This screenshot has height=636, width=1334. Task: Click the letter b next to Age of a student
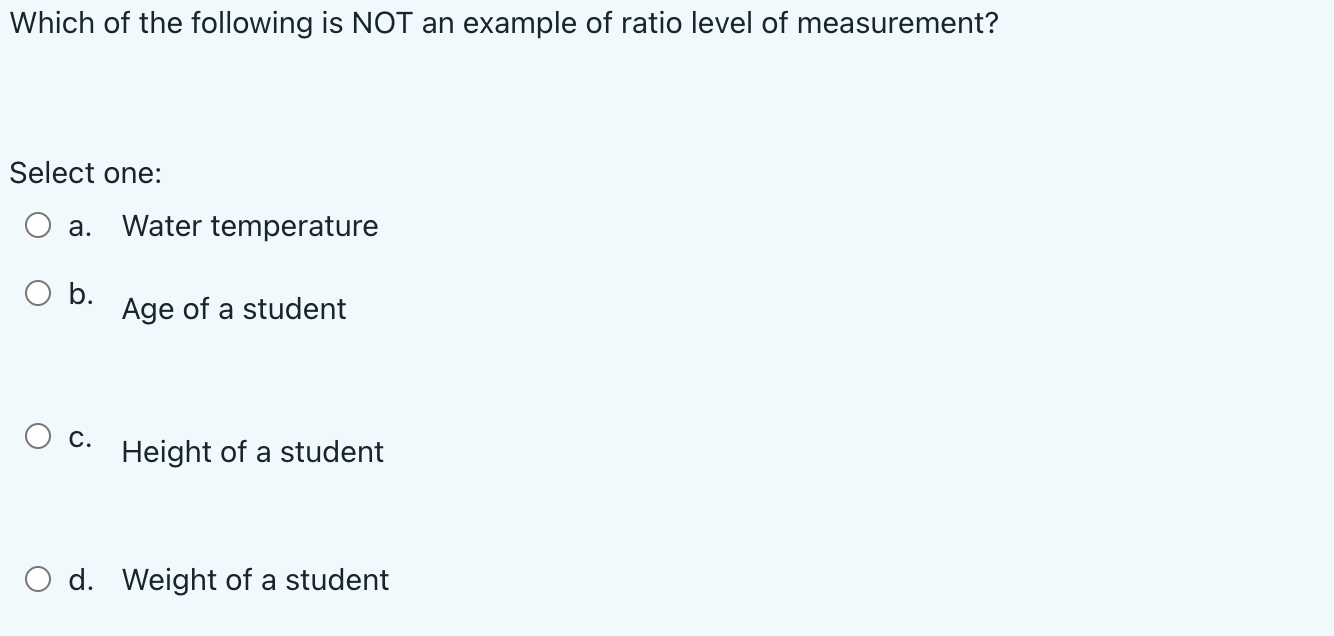80,292
